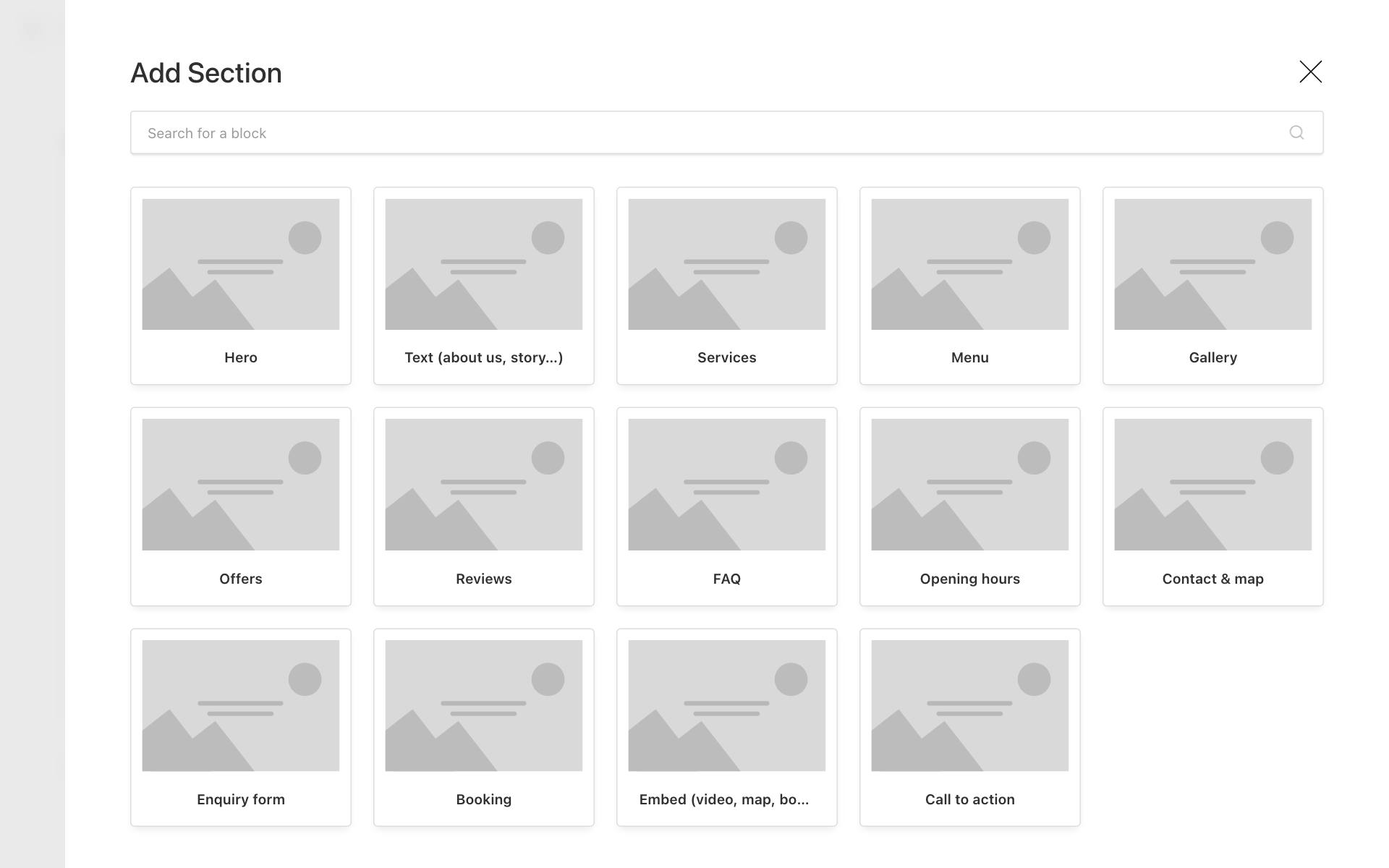Screen dimensions: 1389x868
Task: Pick the Menu section block
Action: coord(970,286)
